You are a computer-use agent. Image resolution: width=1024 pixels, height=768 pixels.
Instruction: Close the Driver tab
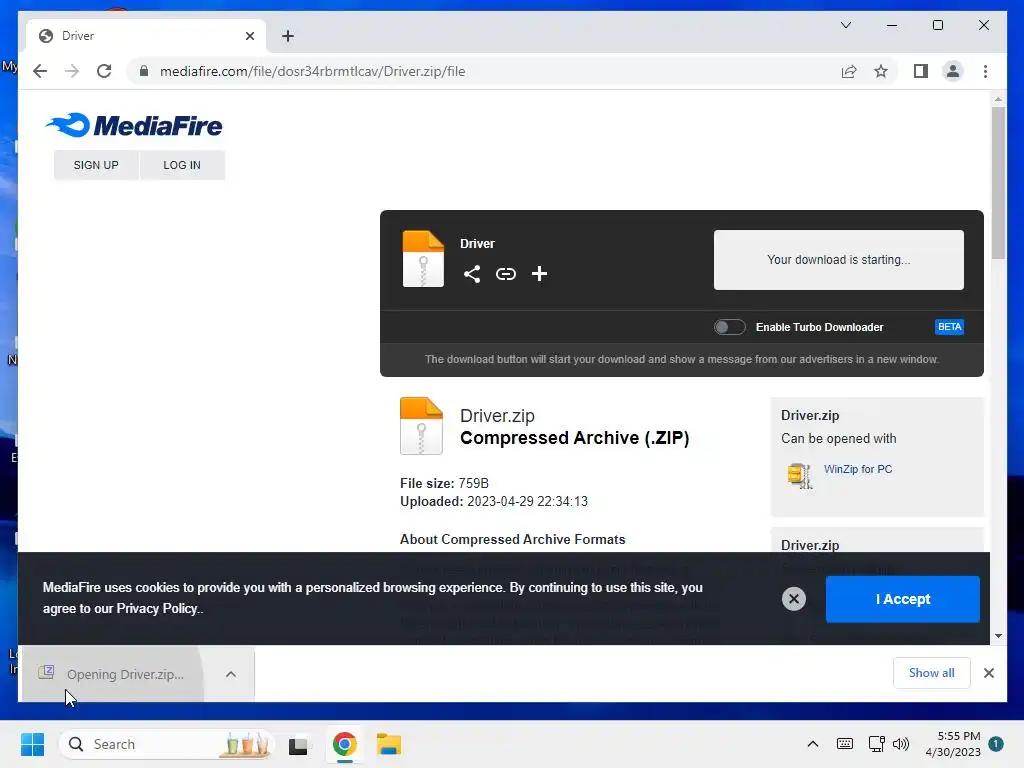click(x=249, y=36)
